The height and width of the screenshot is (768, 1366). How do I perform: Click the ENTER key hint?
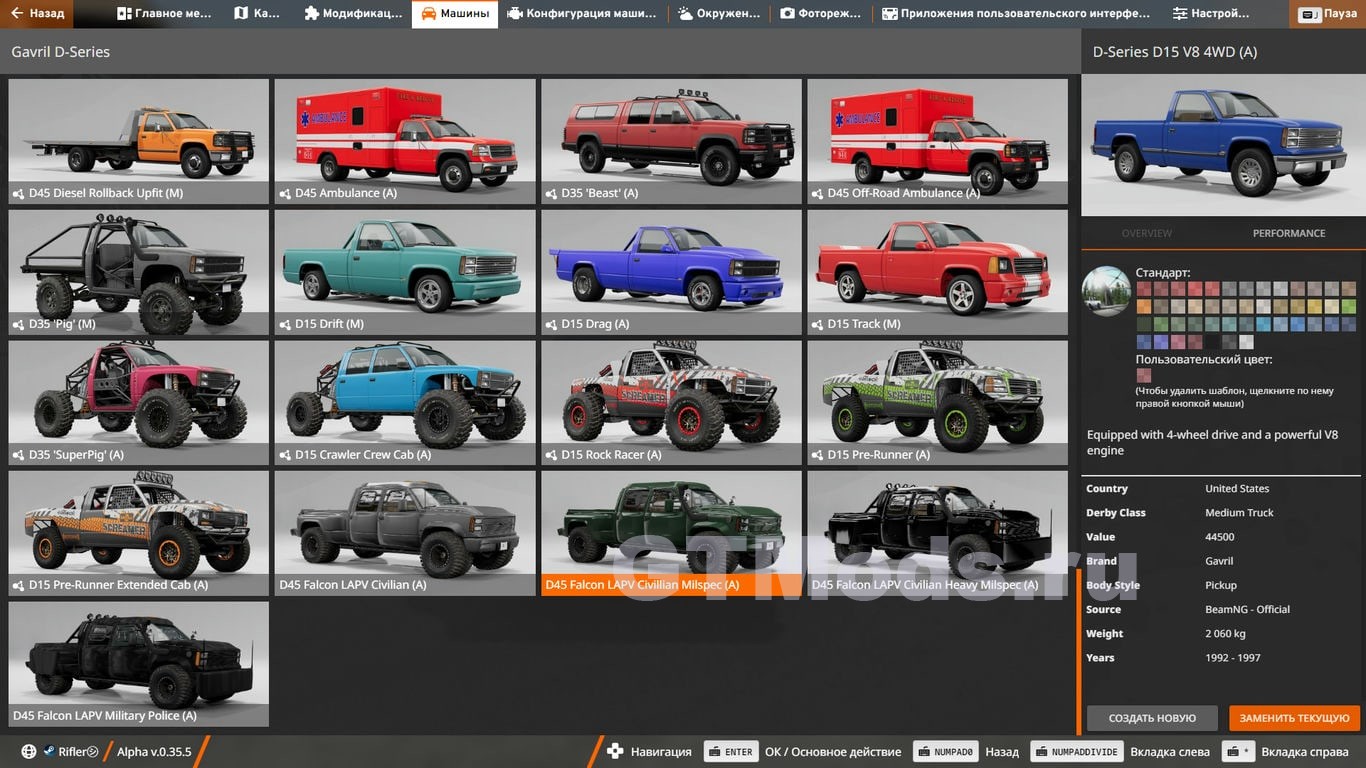[x=730, y=752]
